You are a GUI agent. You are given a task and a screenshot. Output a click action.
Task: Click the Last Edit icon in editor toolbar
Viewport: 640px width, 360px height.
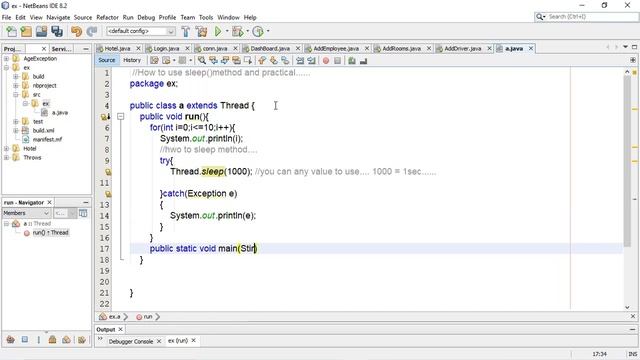click(154, 60)
